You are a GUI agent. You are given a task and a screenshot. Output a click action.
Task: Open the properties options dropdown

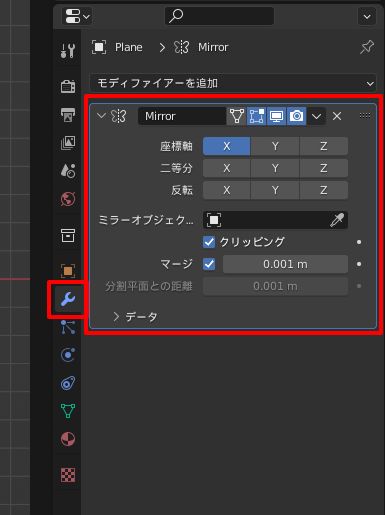click(367, 16)
